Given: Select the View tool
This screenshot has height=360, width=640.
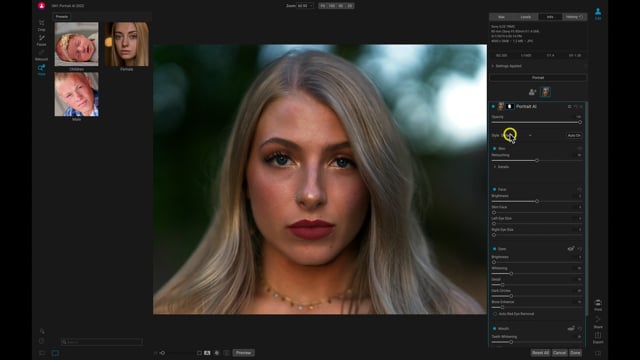Looking at the screenshot, I should tap(41, 69).
